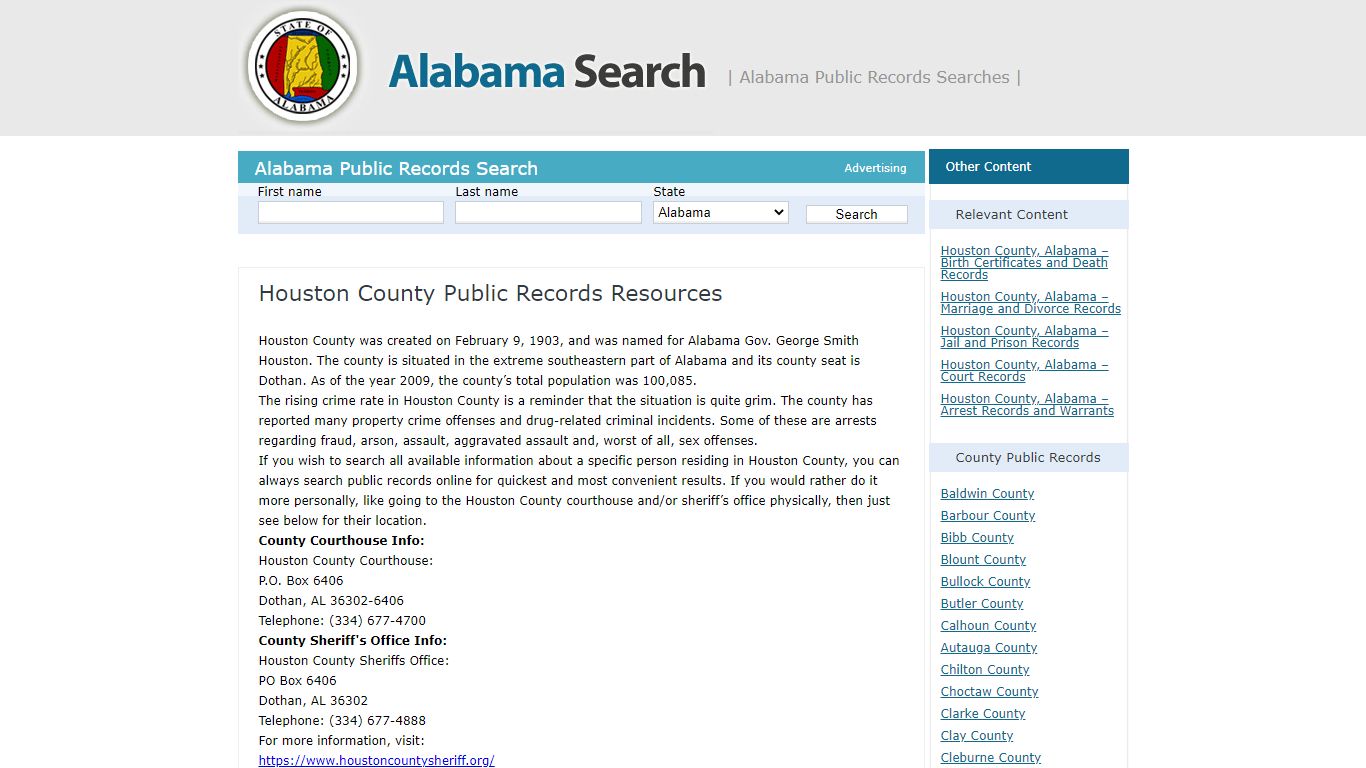Go to Bullock County records
The width and height of the screenshot is (1366, 768).
pos(985,582)
